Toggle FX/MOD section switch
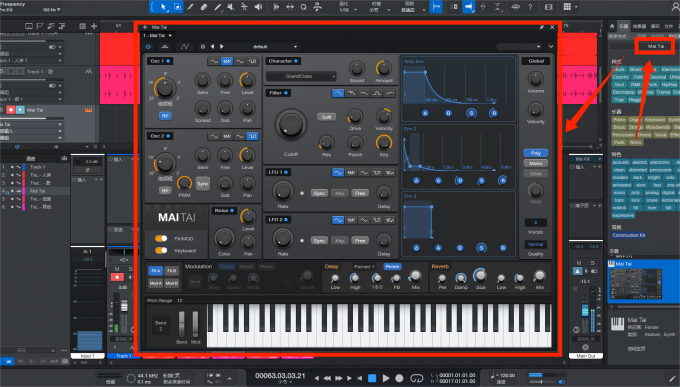 point(161,239)
